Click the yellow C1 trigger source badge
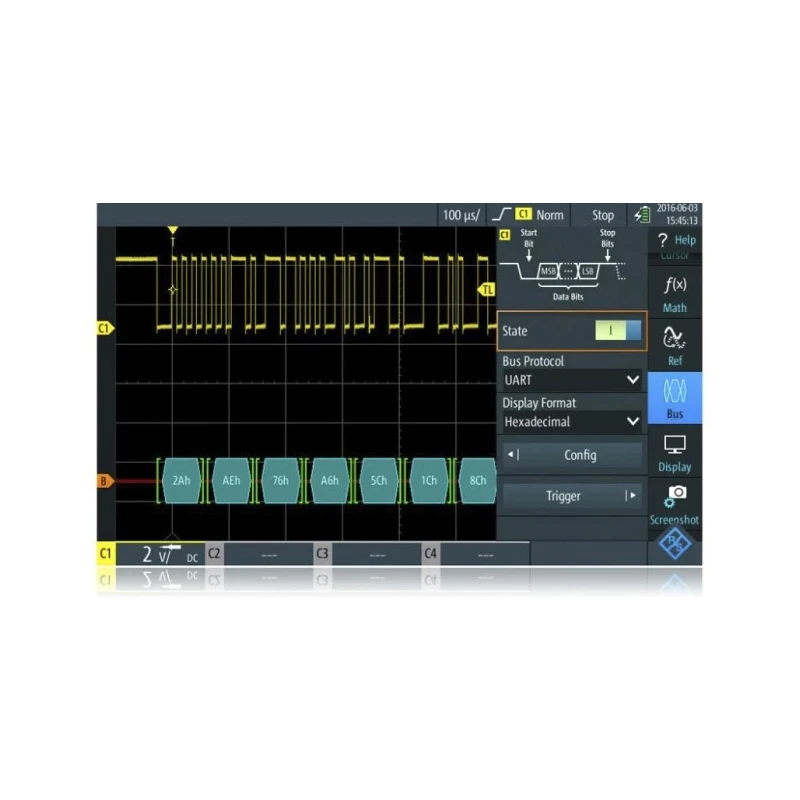 pos(523,214)
